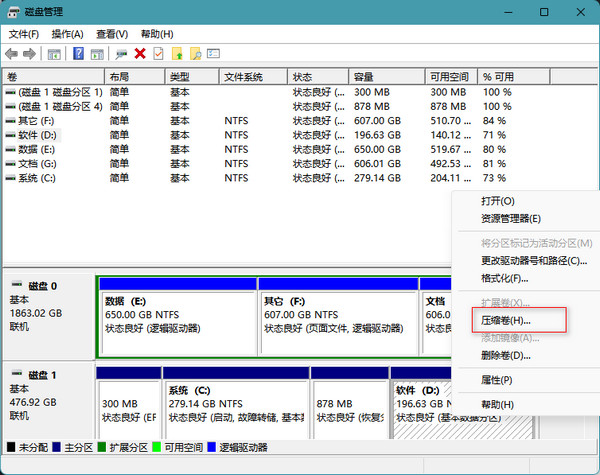Open the 查看(V) menu

pos(112,34)
